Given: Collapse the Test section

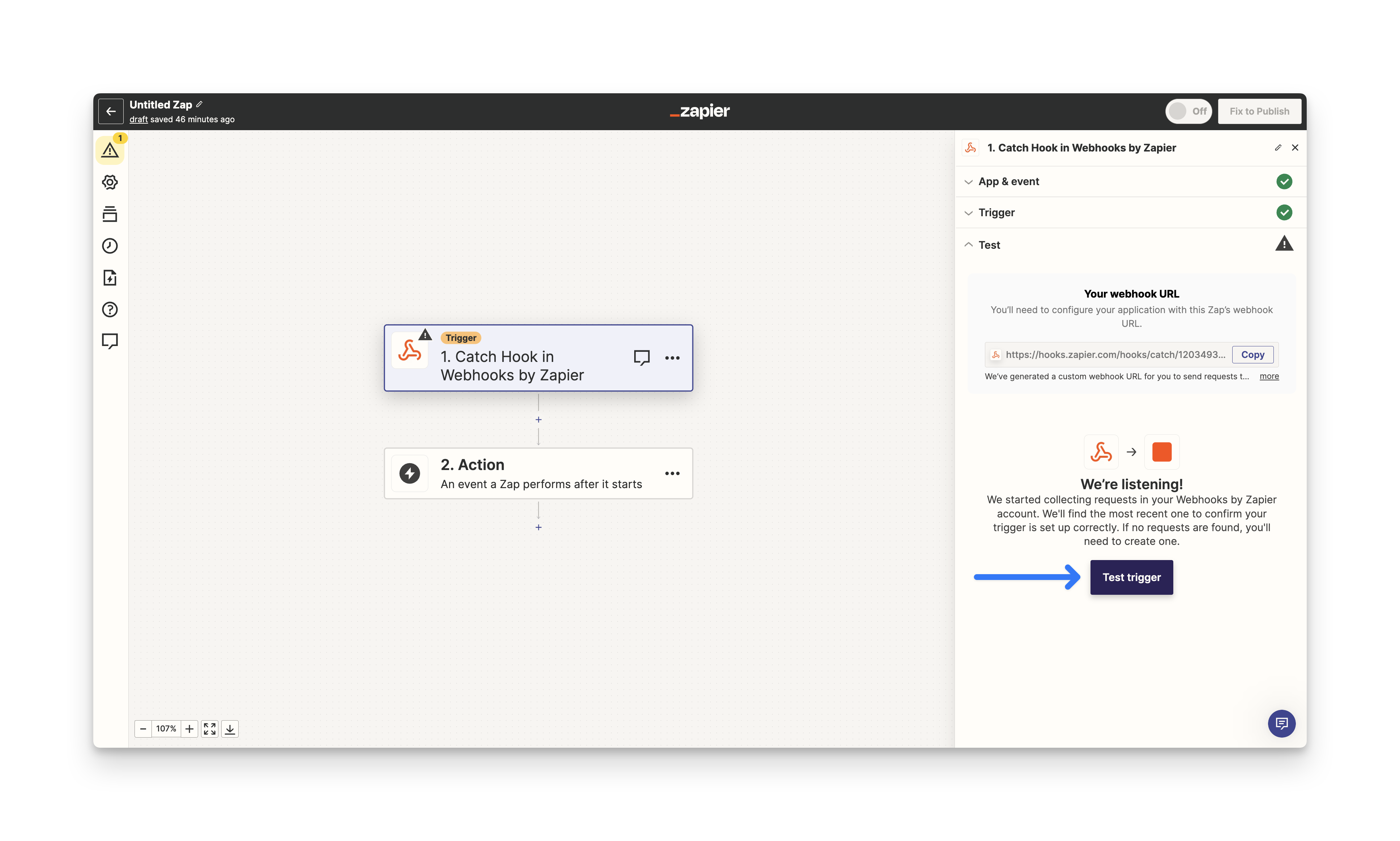Looking at the screenshot, I should [x=989, y=245].
